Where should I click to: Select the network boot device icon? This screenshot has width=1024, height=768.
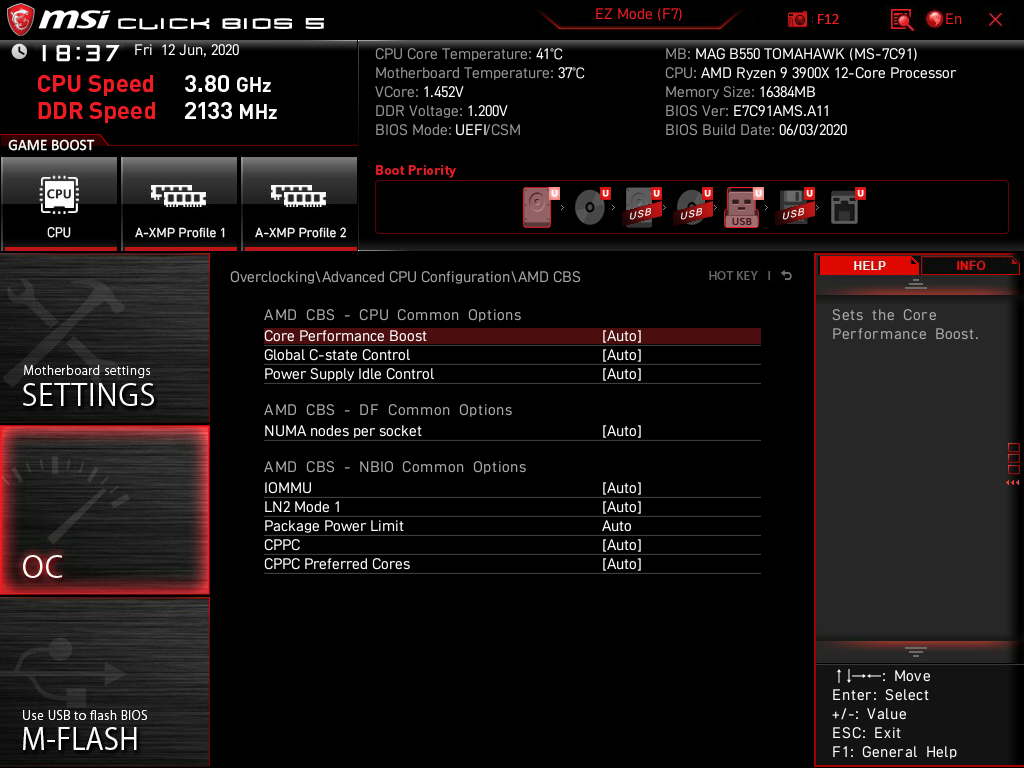click(844, 207)
